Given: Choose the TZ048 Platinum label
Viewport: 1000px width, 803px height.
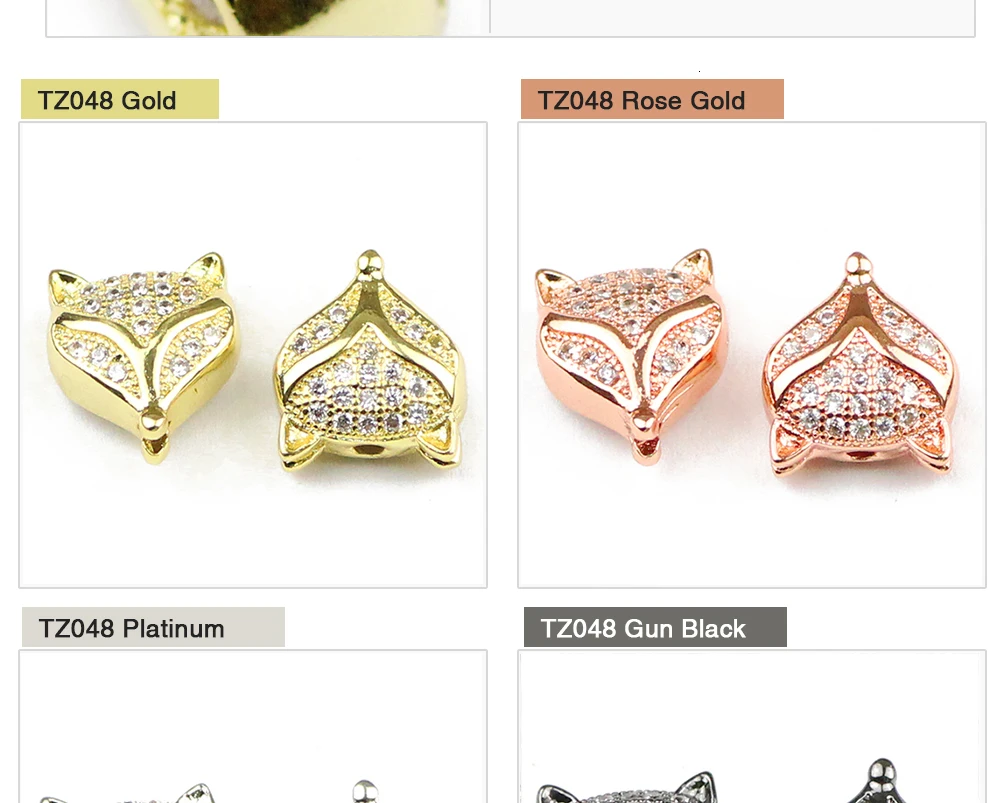Looking at the screenshot, I should pos(153,627).
